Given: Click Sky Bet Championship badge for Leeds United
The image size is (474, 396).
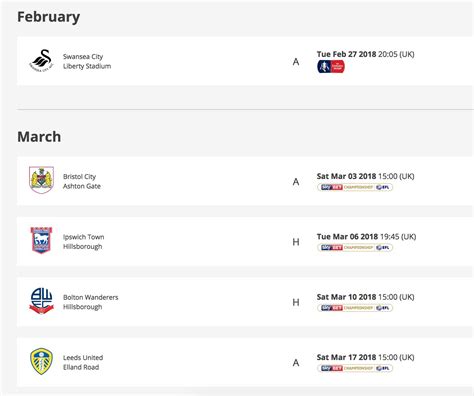Looking at the screenshot, I should click(355, 368).
